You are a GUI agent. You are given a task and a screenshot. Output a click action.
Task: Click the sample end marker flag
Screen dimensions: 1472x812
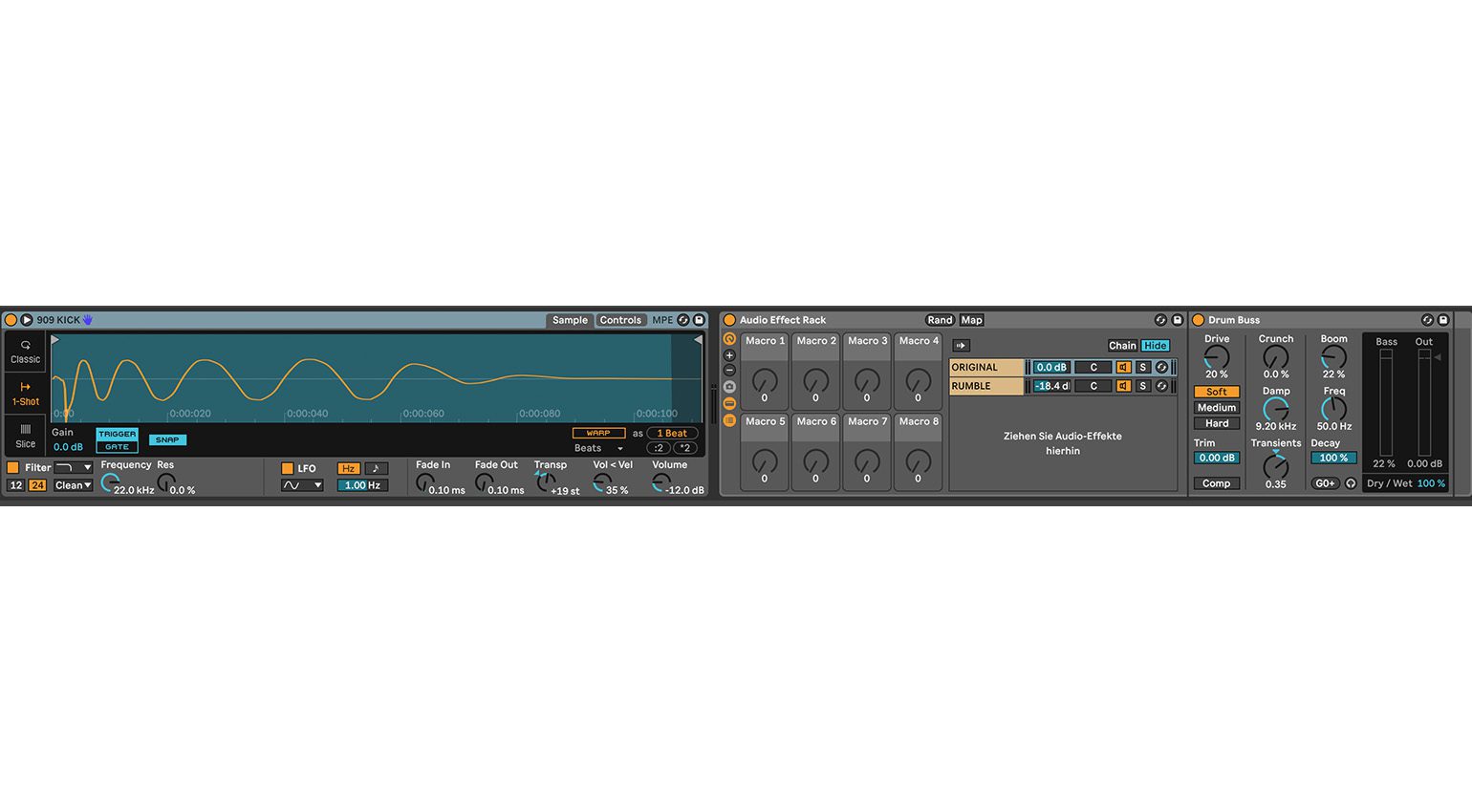698,340
